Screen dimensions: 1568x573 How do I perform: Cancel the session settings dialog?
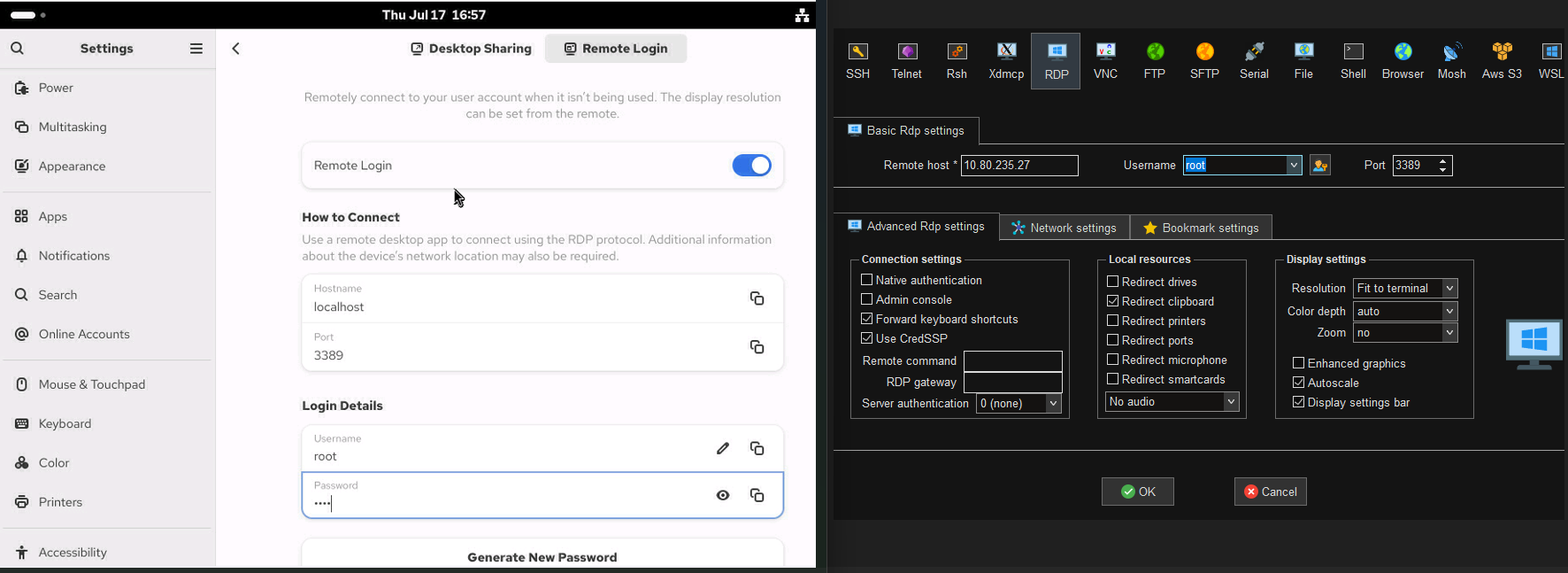(x=1271, y=492)
